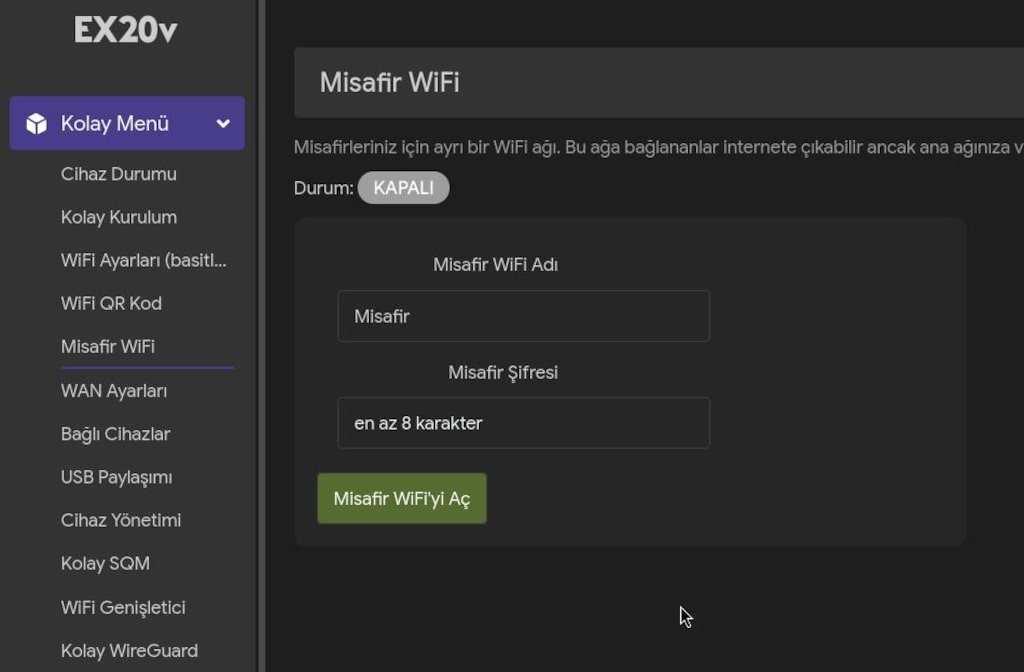Go to Kolay Kurulum

119,217
